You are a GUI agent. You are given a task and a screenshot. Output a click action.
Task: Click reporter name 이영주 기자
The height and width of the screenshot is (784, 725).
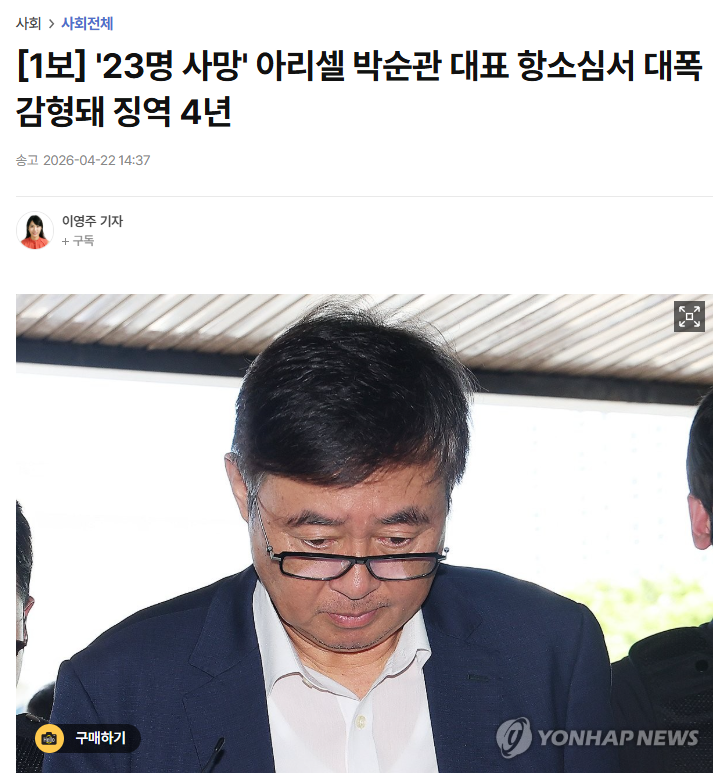pos(92,220)
